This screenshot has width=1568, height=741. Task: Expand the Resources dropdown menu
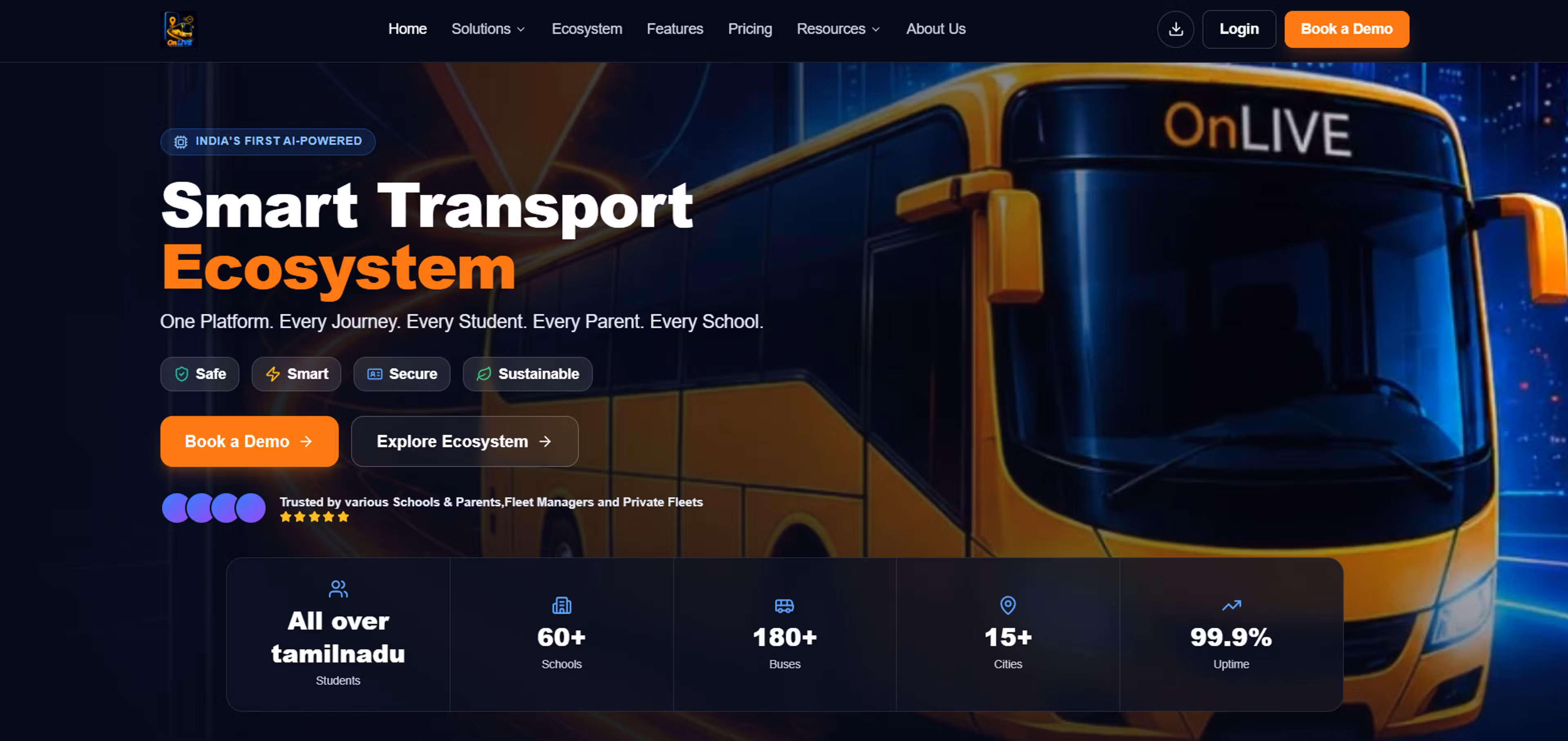point(838,29)
